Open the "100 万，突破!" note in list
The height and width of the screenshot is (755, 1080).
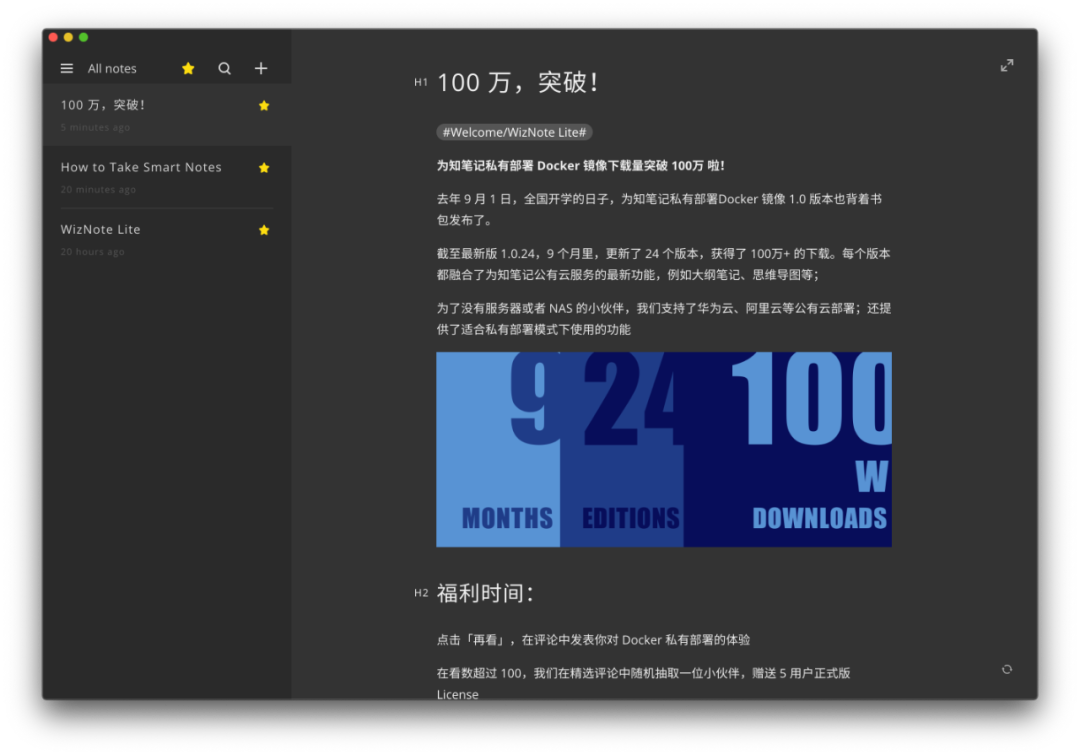[x=167, y=115]
